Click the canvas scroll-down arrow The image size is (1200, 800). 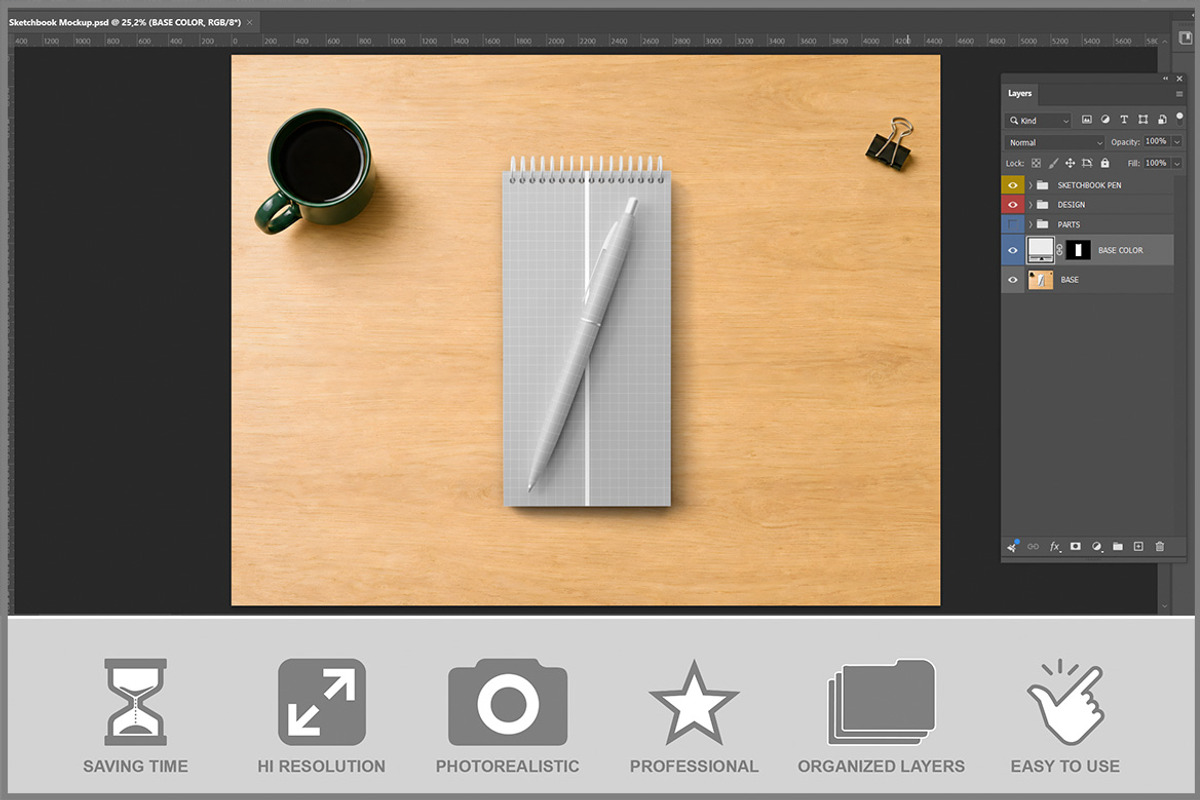[1164, 606]
